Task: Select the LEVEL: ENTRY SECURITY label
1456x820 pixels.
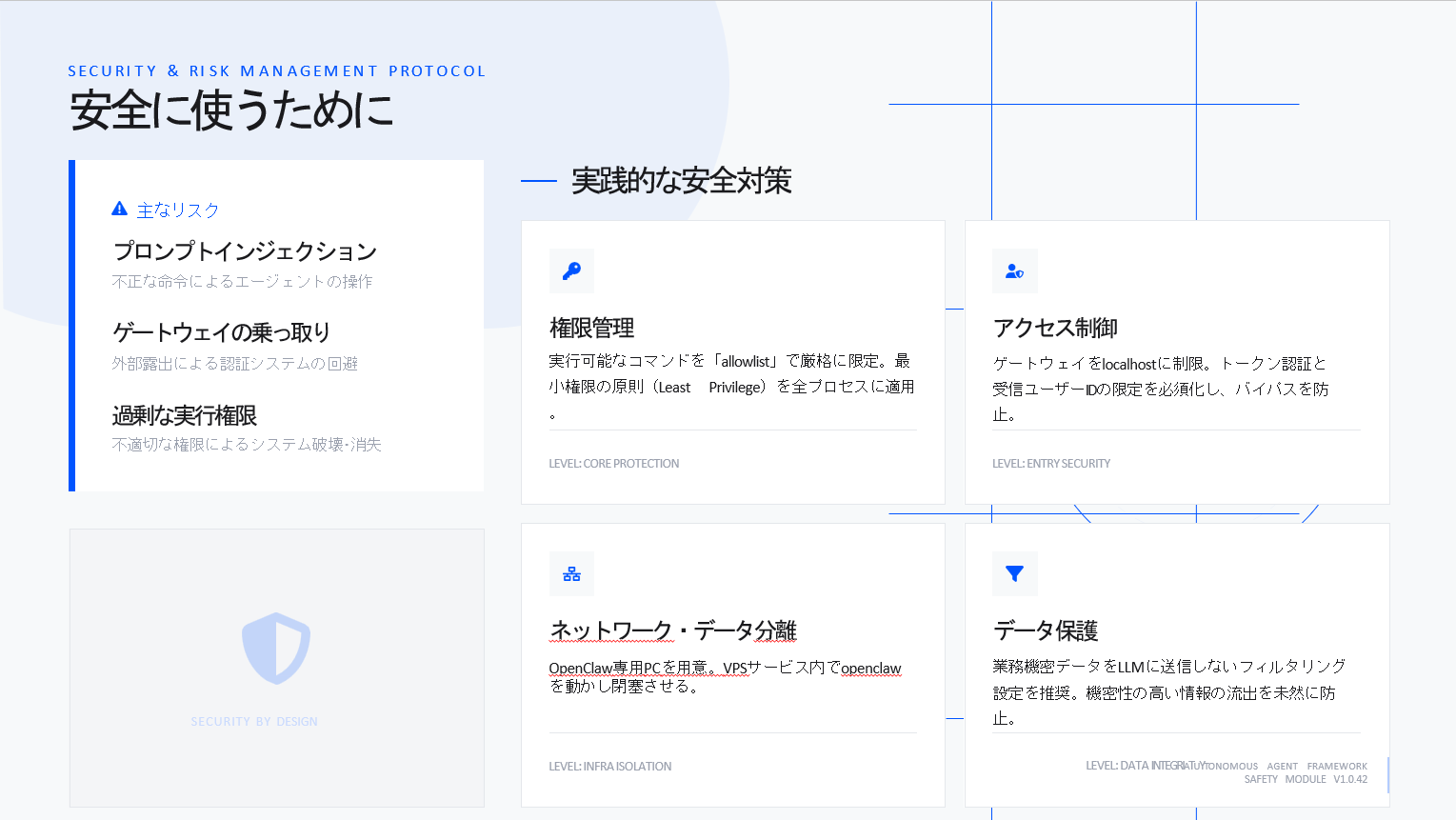Action: 1051,464
